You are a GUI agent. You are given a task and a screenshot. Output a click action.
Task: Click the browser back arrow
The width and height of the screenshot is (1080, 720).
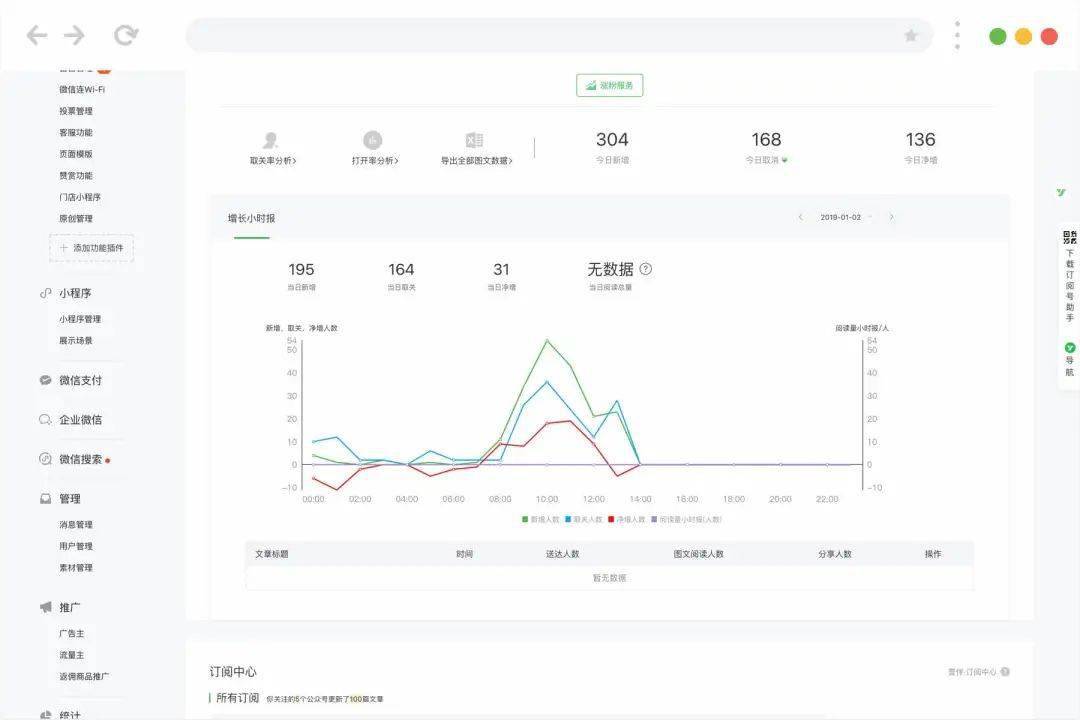coord(37,34)
